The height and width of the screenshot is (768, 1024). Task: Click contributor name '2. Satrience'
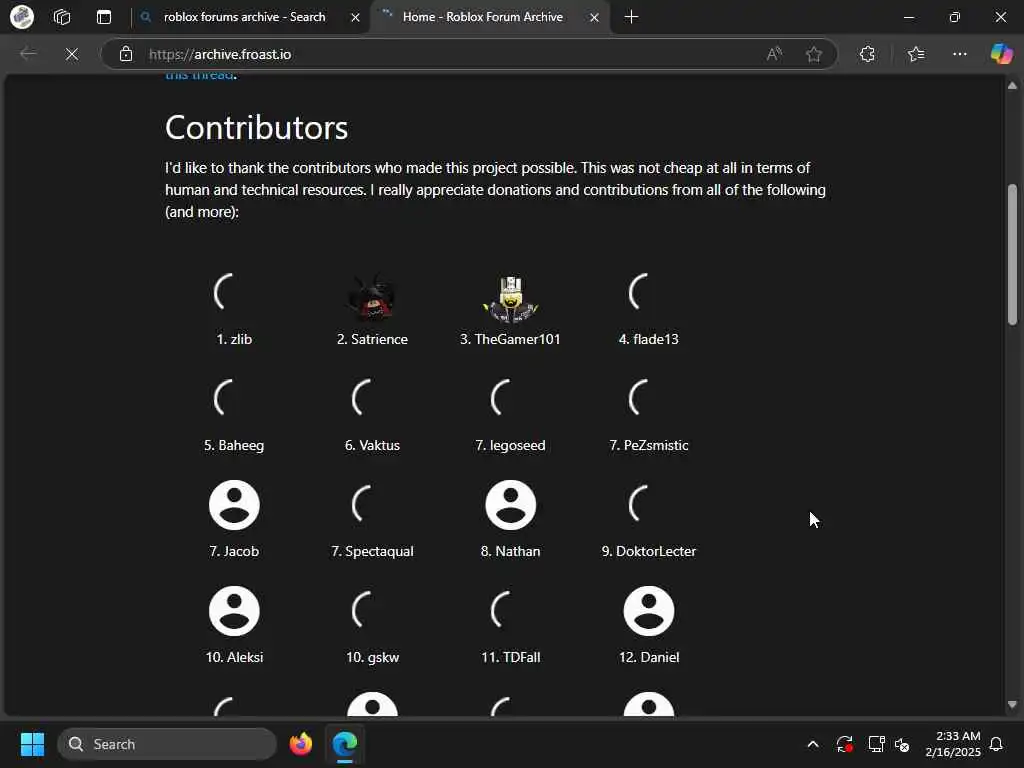372,339
